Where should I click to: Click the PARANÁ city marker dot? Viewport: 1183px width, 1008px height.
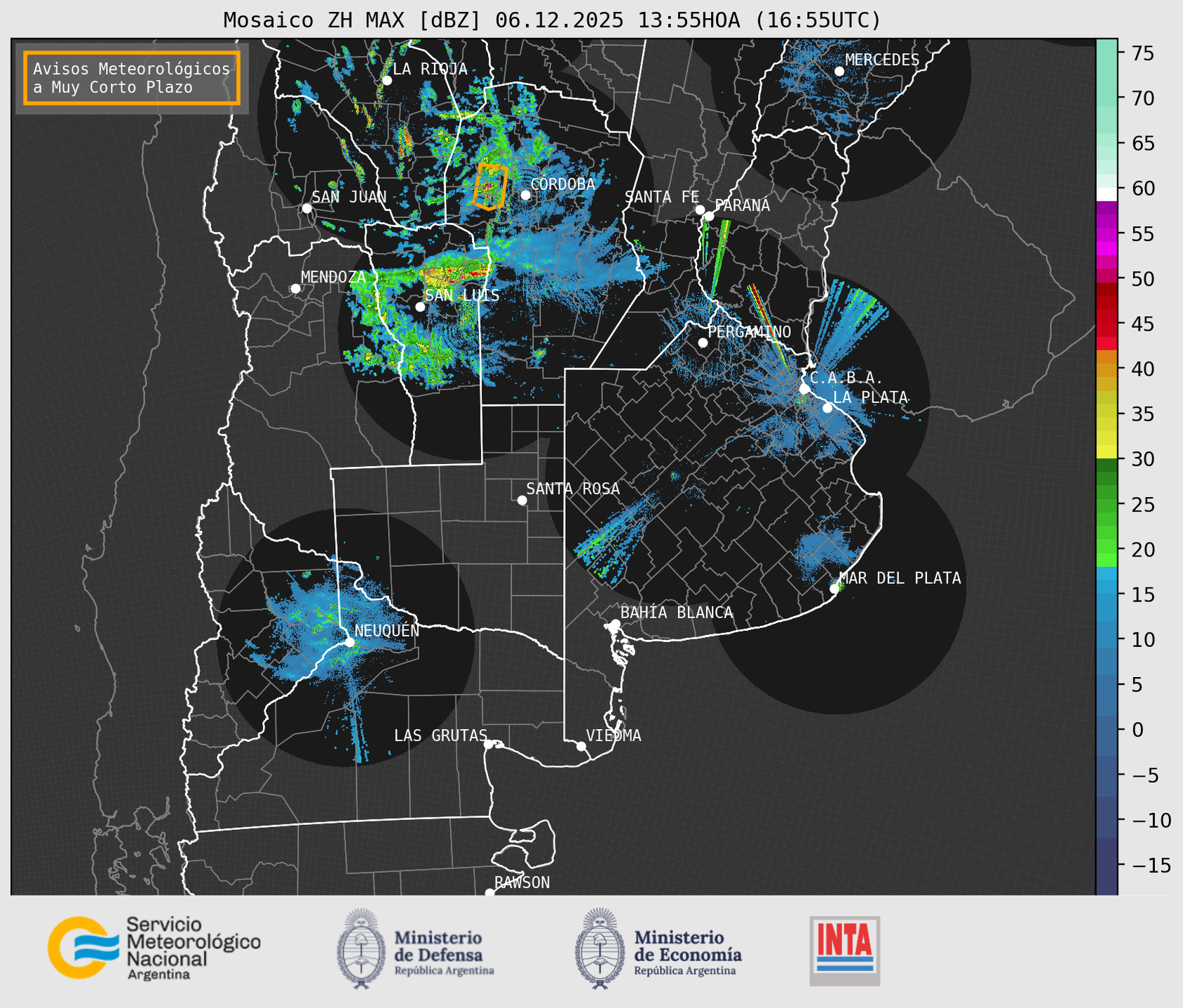709,216
